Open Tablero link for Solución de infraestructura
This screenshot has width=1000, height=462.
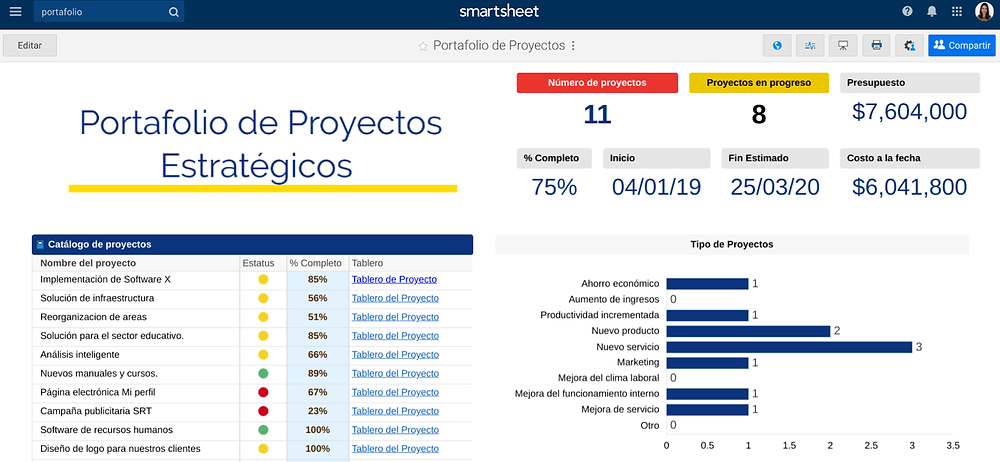point(395,298)
